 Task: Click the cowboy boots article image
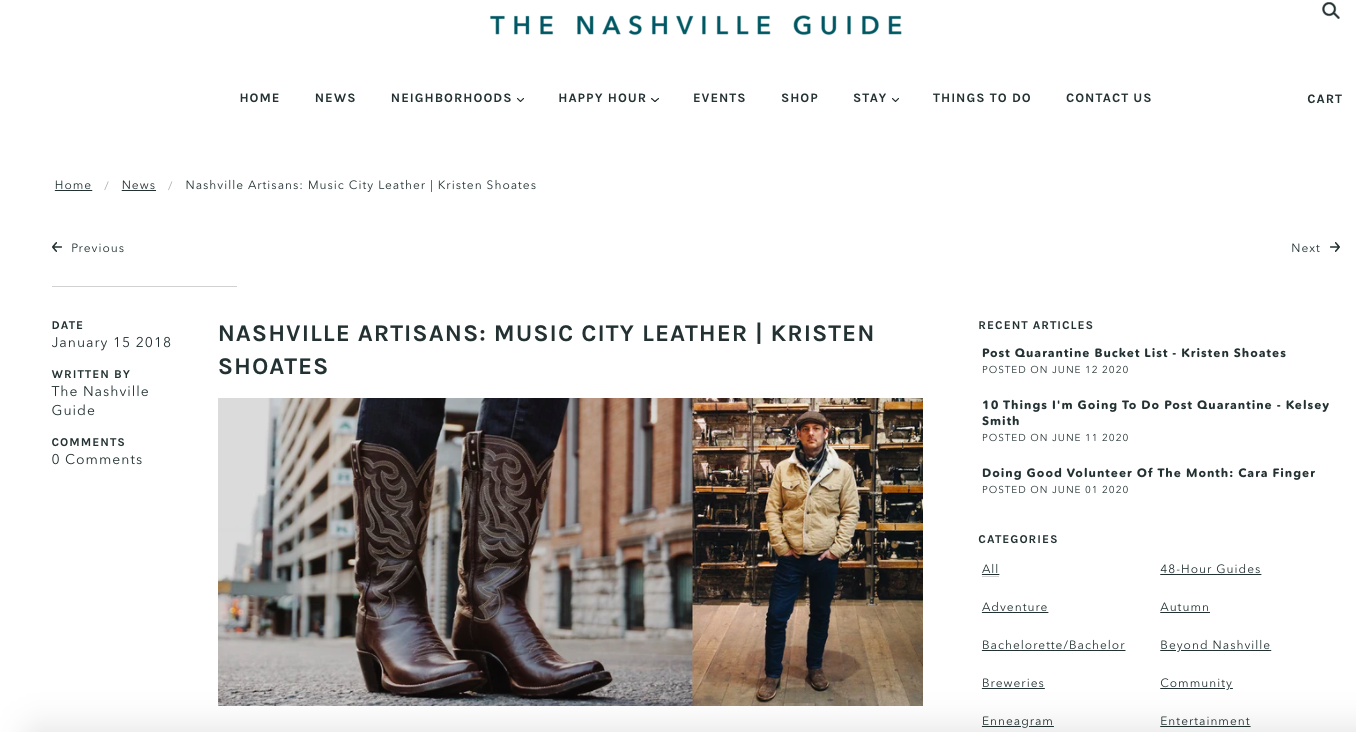point(455,552)
